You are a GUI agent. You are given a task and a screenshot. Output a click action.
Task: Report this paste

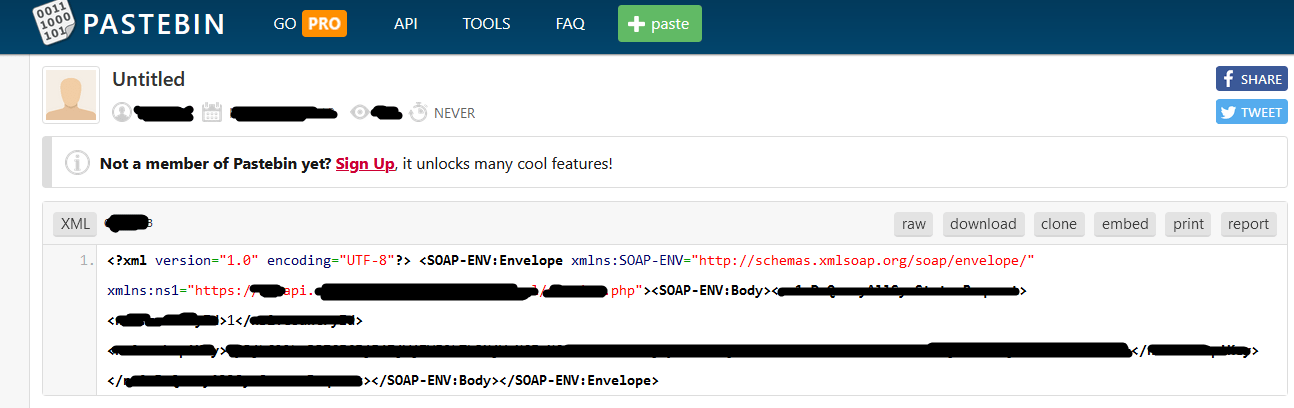click(1248, 224)
